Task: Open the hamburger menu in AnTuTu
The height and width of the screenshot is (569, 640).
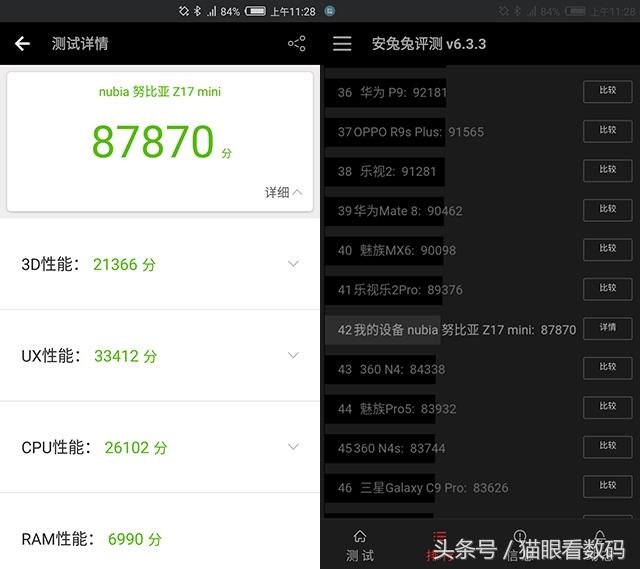Action: coord(342,43)
